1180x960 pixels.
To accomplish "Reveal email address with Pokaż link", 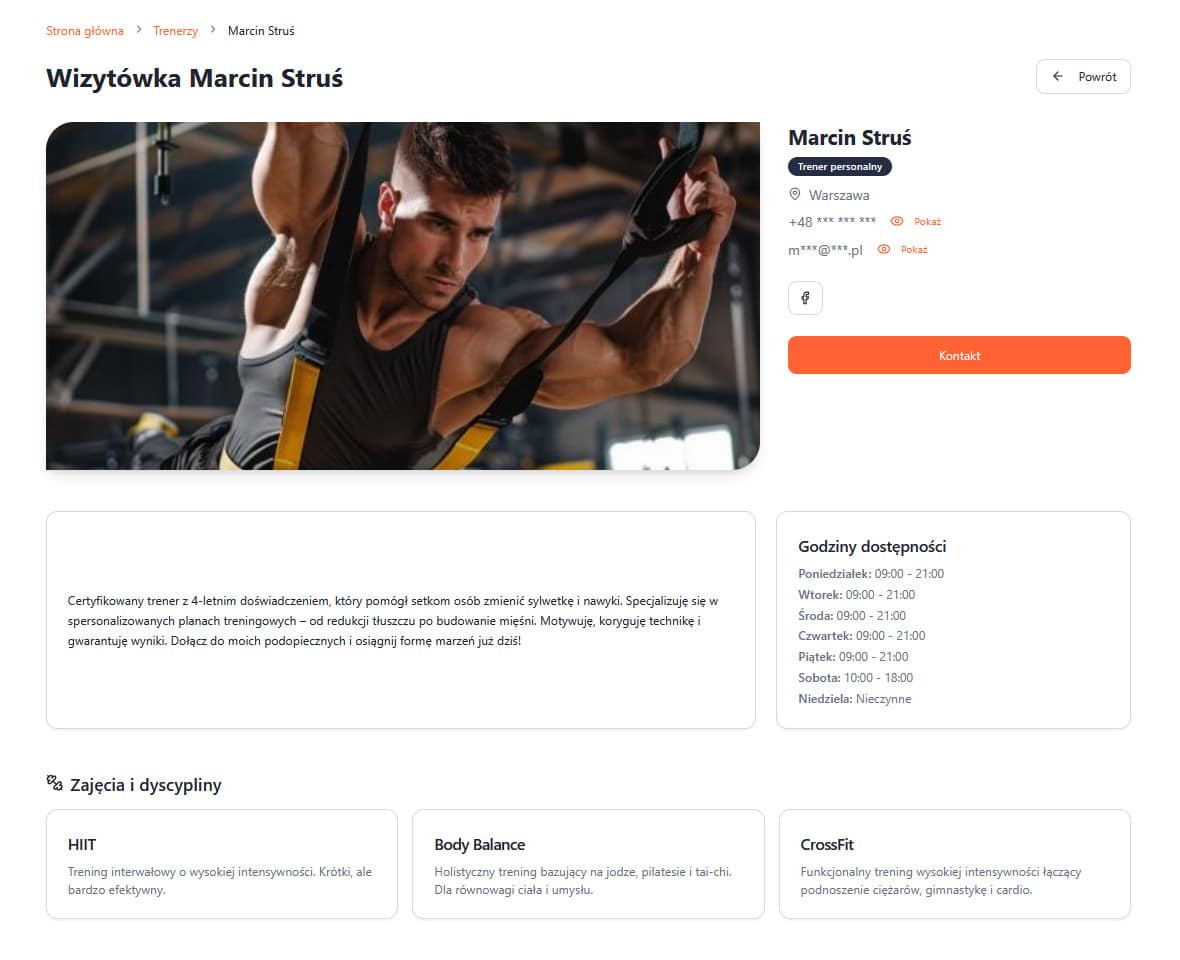I will coord(914,249).
